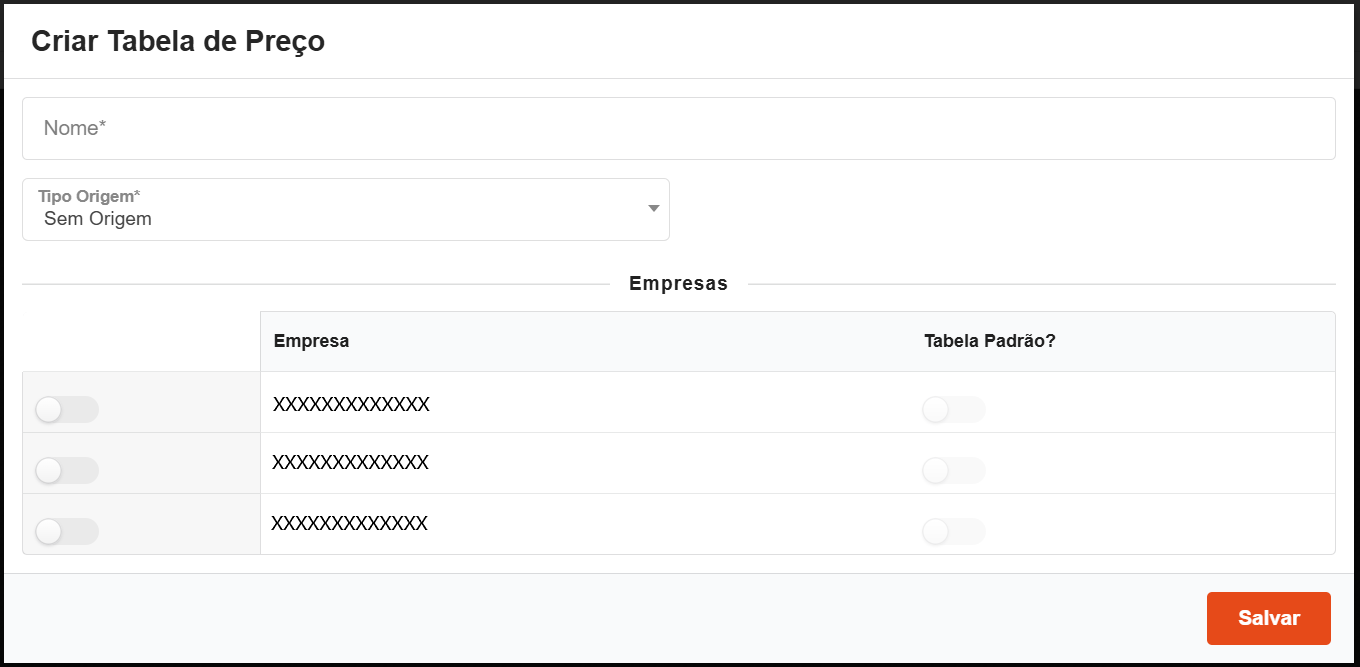Image resolution: width=1360 pixels, height=667 pixels.
Task: Click the Sem Origem selected value
Action: click(x=98, y=219)
